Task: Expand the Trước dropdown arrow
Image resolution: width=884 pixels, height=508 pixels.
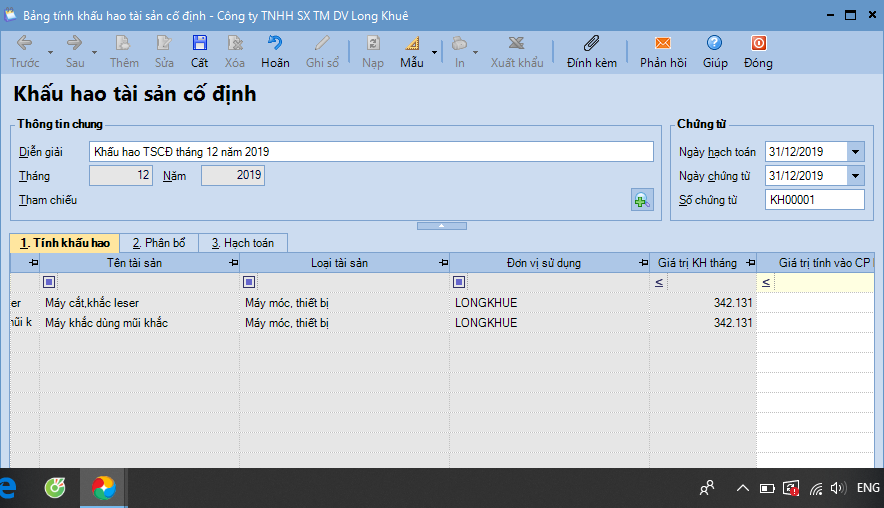Action: [x=50, y=52]
